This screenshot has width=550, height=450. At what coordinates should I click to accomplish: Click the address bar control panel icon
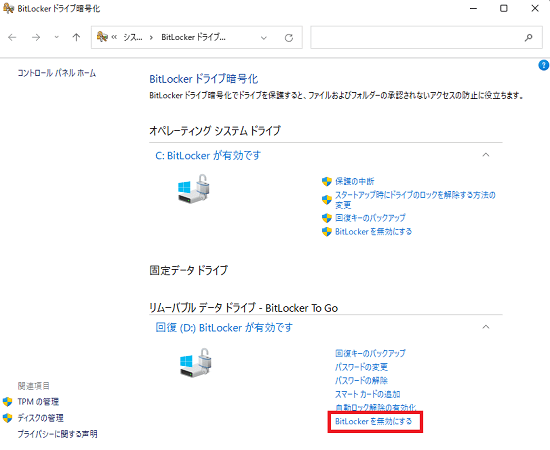pyautogui.click(x=102, y=37)
